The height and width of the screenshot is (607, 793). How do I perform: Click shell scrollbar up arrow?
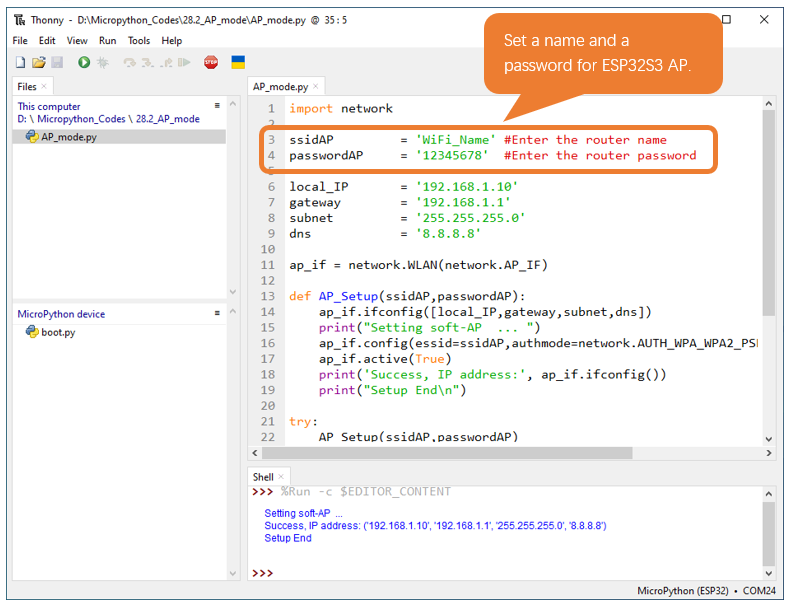(x=769, y=494)
